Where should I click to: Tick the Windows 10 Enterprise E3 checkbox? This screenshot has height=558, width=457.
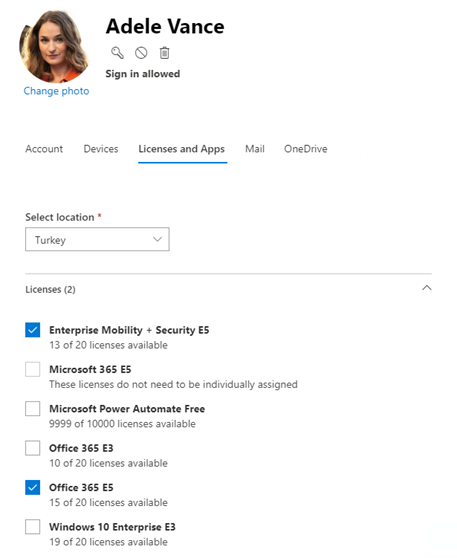(32, 527)
